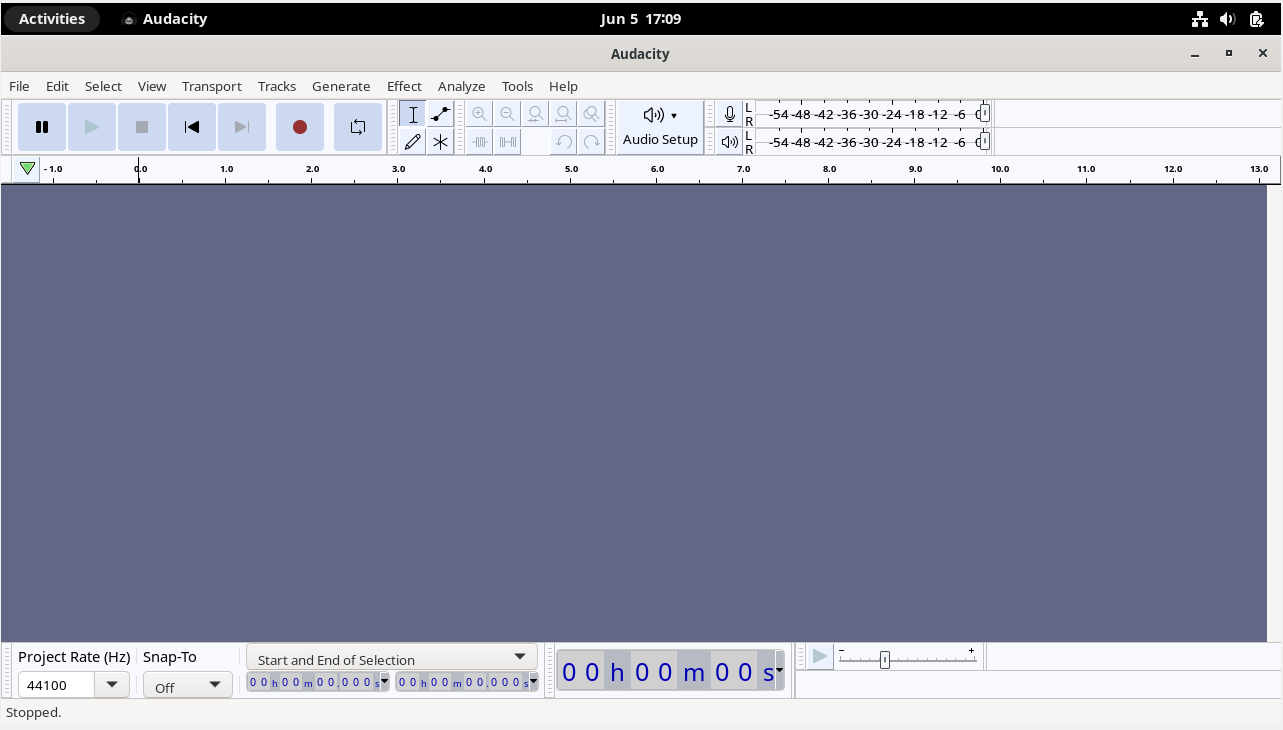Open the Edit menu
The width and height of the screenshot is (1283, 730).
click(57, 86)
